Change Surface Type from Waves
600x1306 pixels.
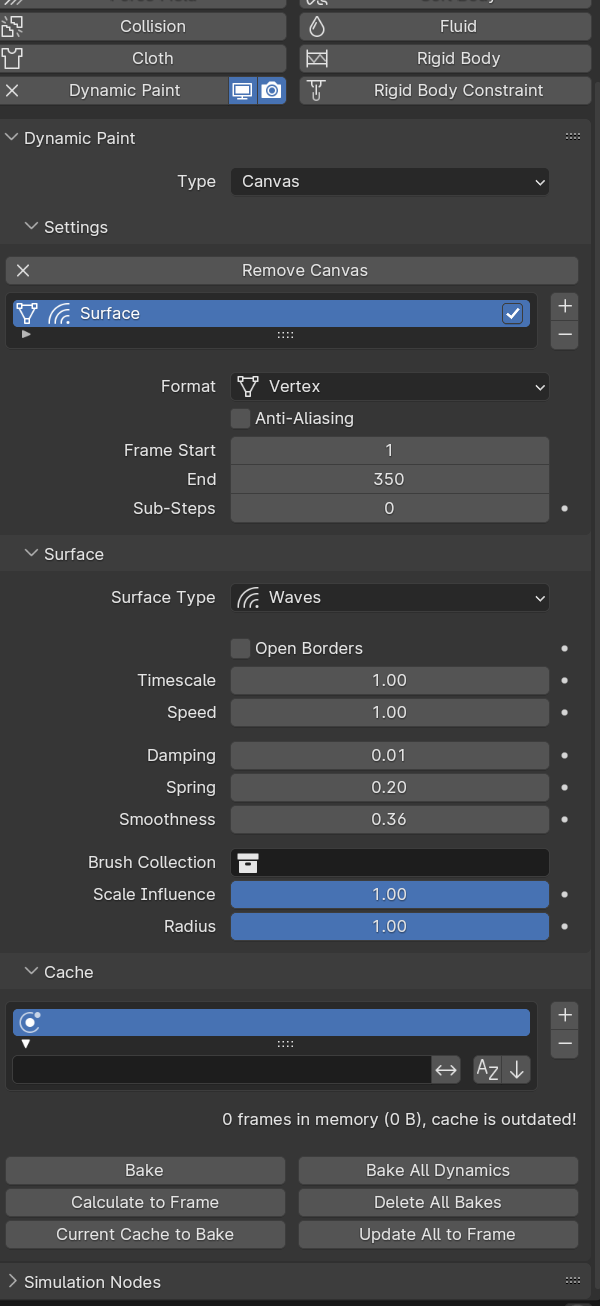(x=389, y=597)
